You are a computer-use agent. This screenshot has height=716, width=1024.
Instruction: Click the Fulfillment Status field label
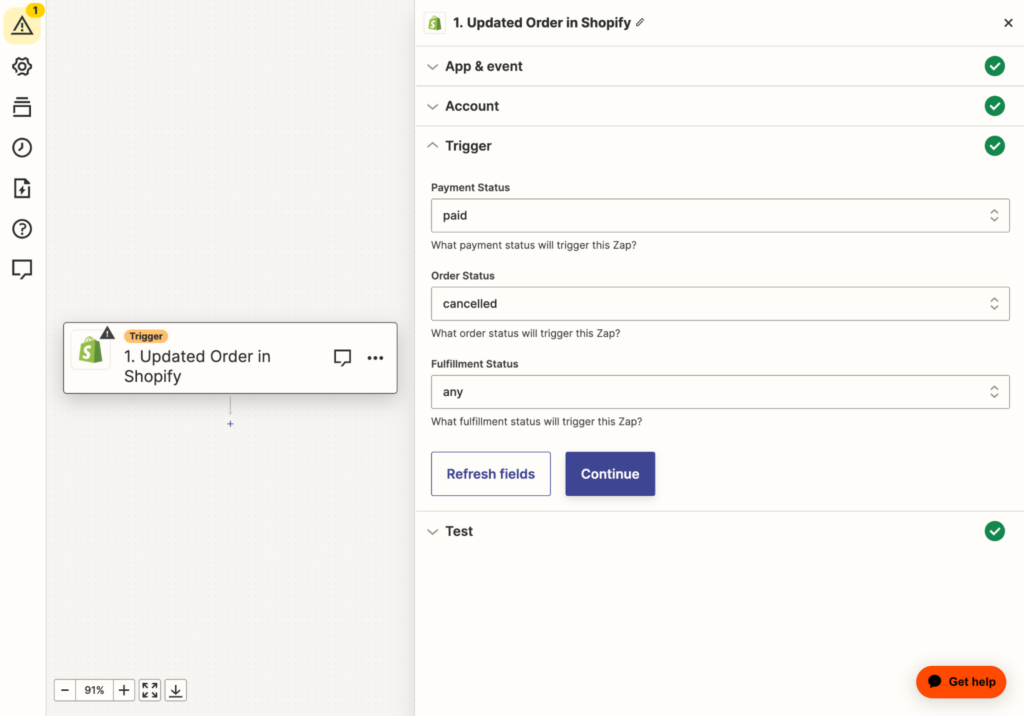[474, 364]
